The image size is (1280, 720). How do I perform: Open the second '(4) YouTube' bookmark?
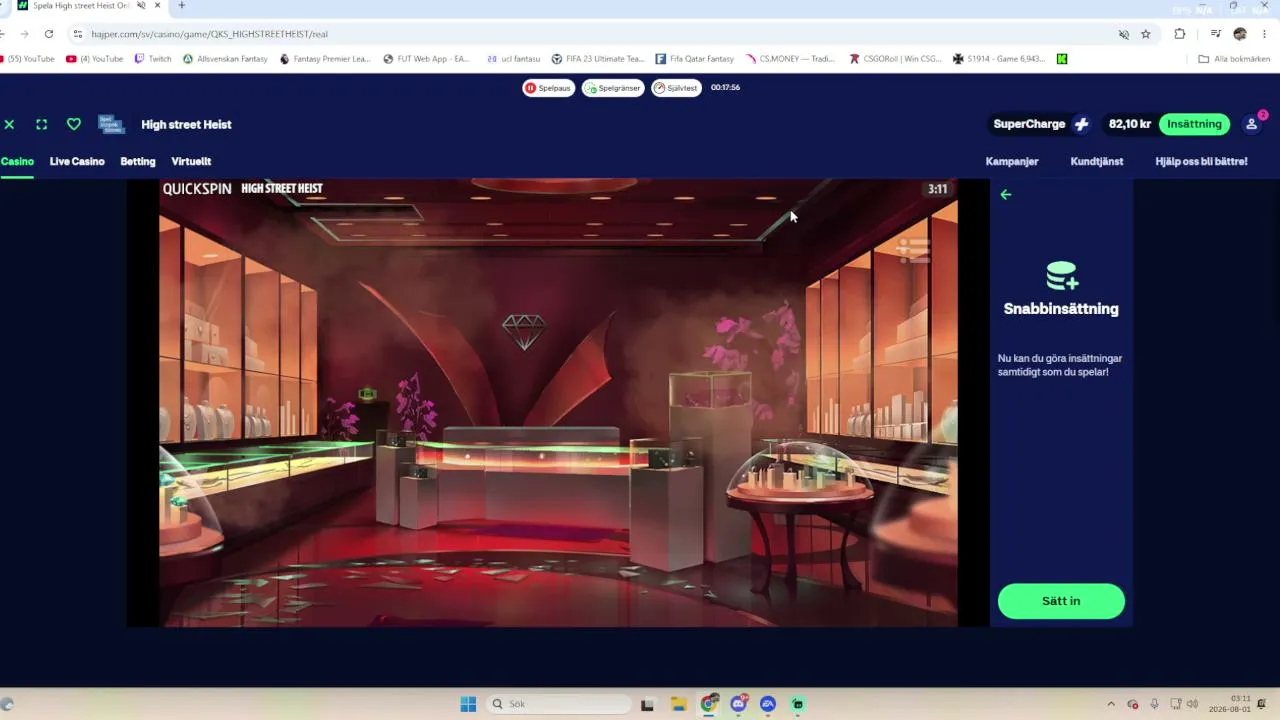[94, 59]
